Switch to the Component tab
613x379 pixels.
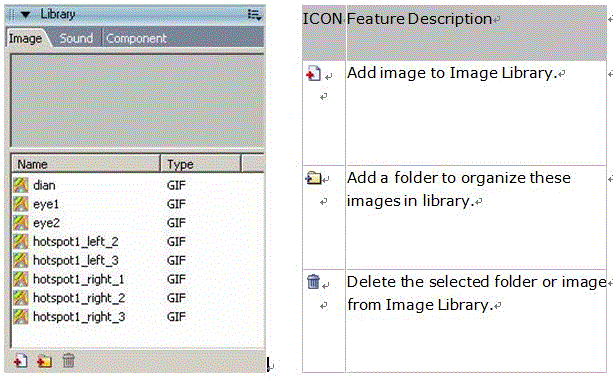click(136, 38)
